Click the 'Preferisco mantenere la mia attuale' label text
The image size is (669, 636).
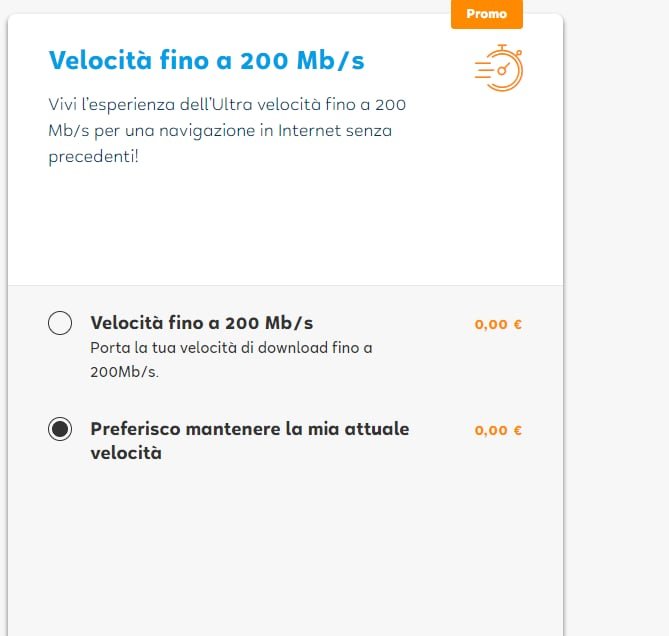click(249, 429)
